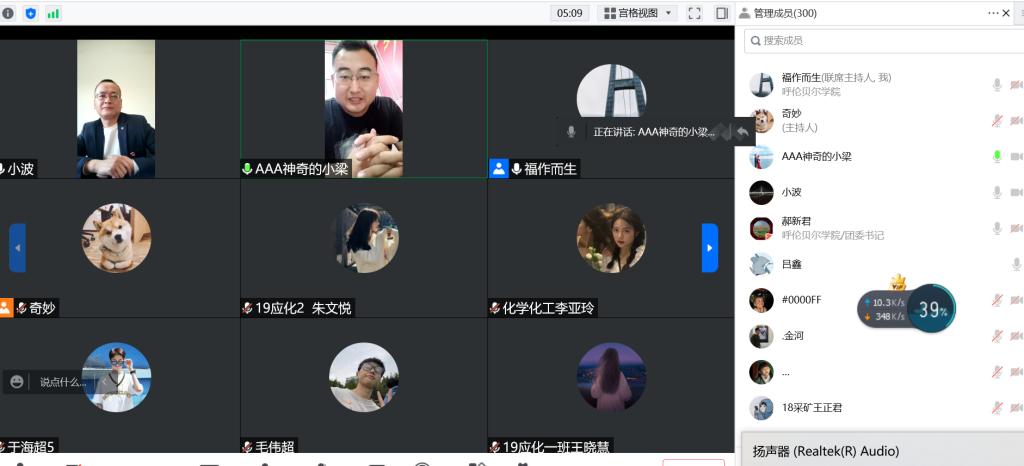This screenshot has width=1024, height=466.
Task: Open the meeting info icon
Action: (x=9, y=13)
